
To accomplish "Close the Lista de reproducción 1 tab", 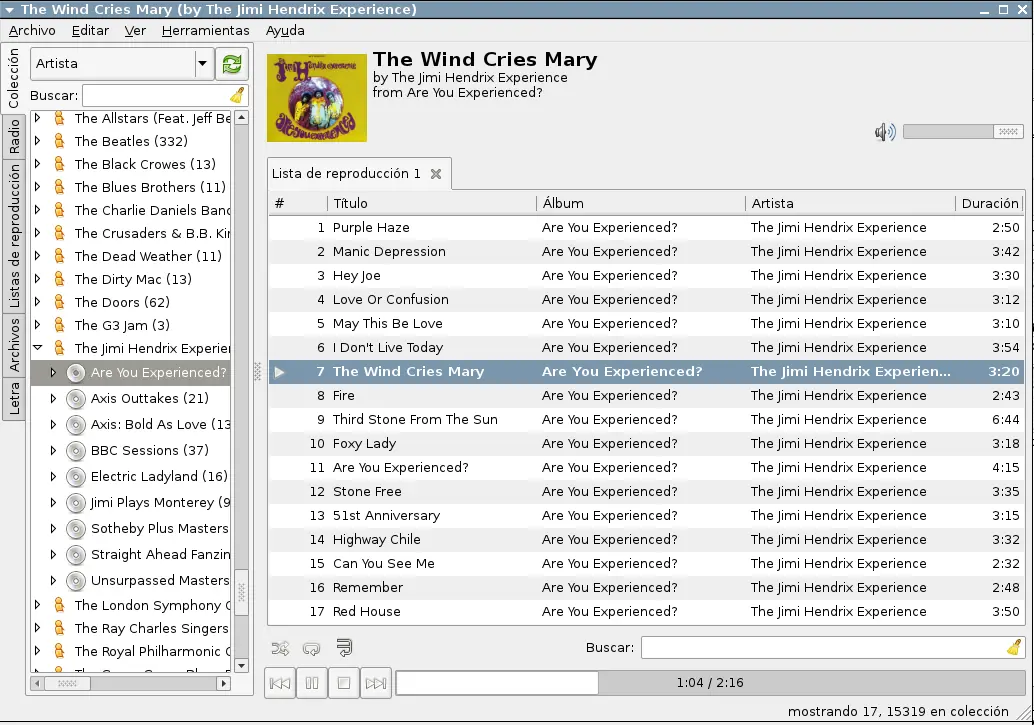I will tap(436, 174).
